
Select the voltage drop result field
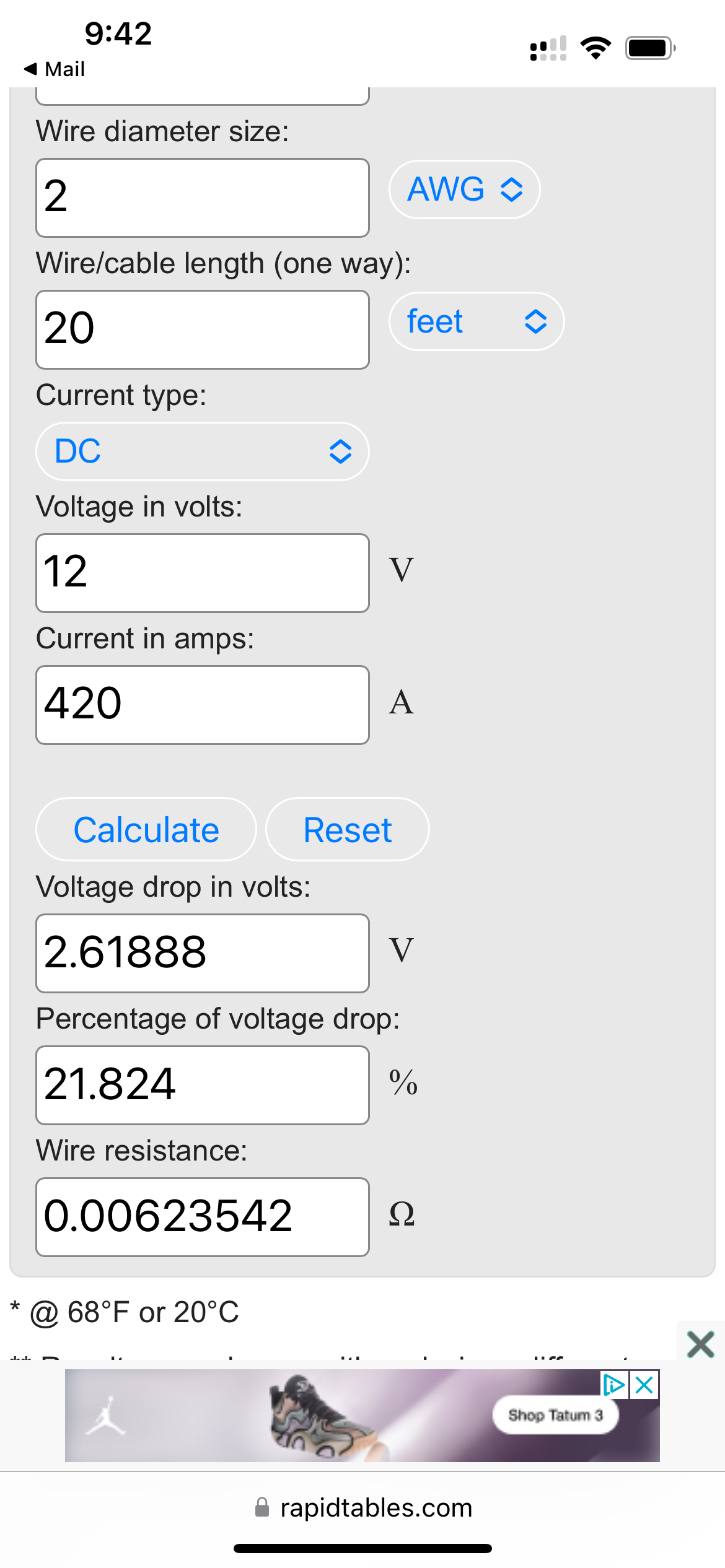(203, 953)
